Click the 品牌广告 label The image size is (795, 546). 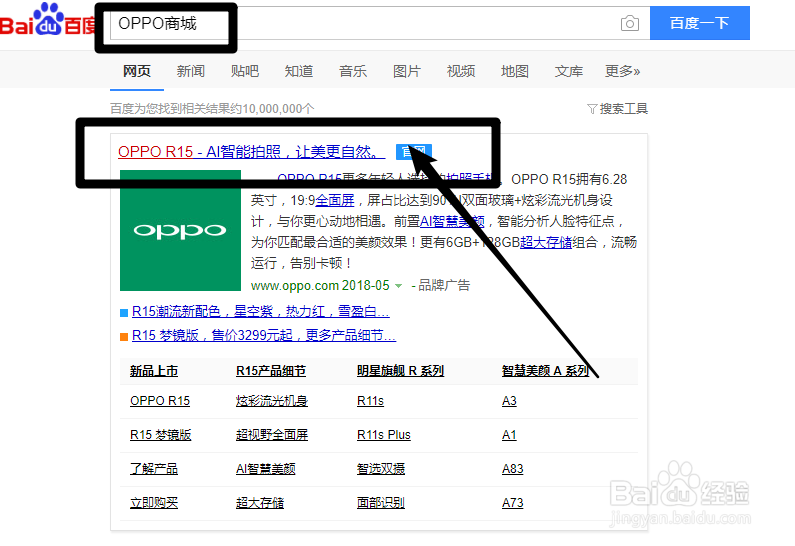(x=444, y=285)
